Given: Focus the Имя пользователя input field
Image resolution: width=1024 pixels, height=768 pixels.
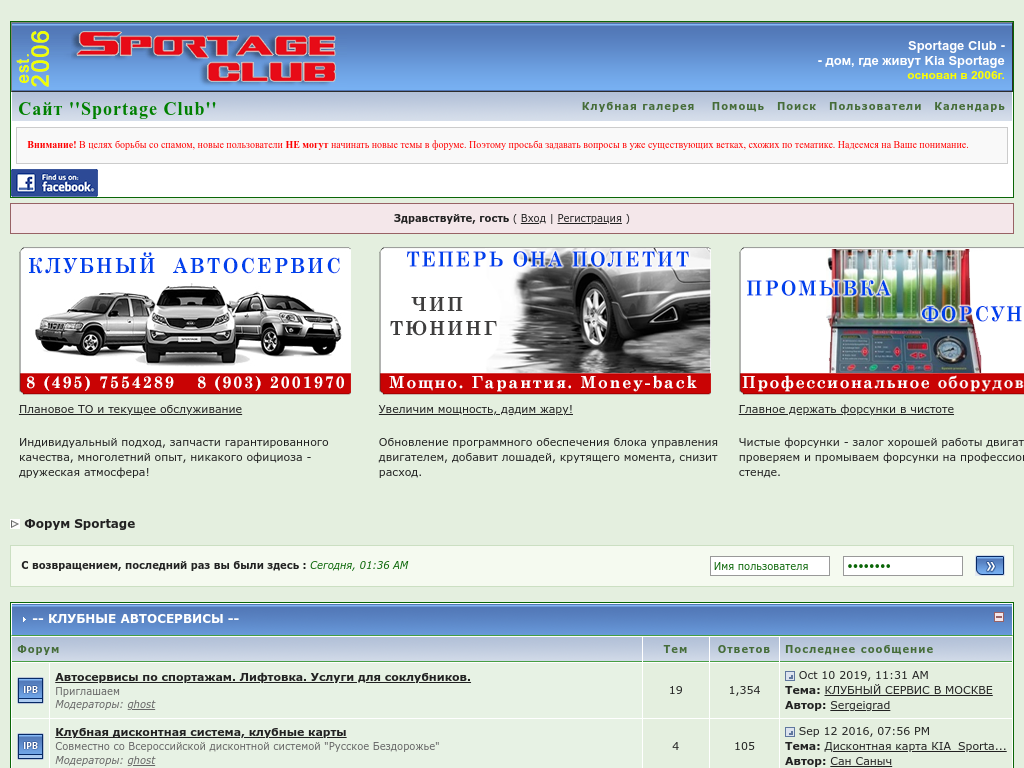Looking at the screenshot, I should pos(770,566).
